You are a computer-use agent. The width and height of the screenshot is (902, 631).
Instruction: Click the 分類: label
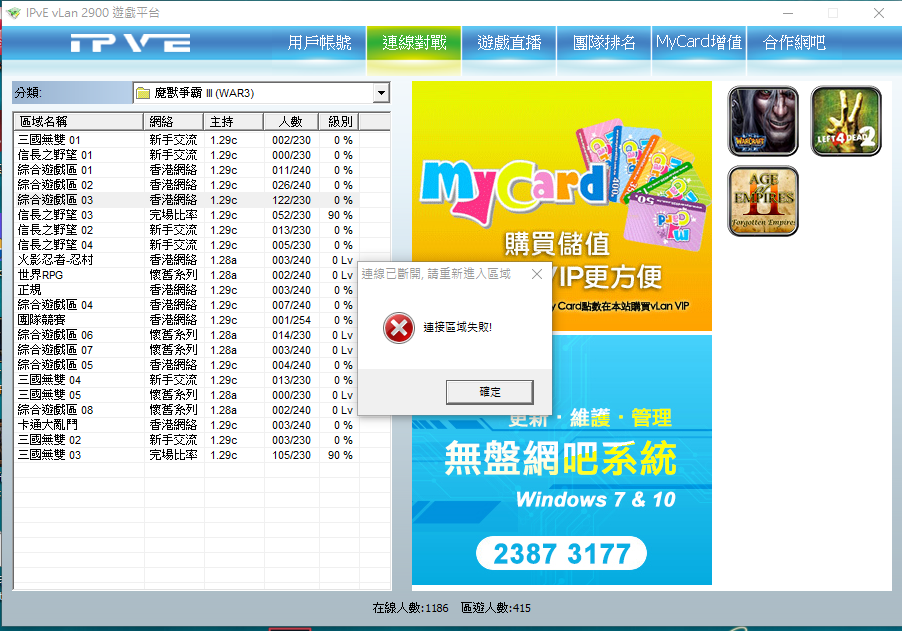tap(28, 93)
